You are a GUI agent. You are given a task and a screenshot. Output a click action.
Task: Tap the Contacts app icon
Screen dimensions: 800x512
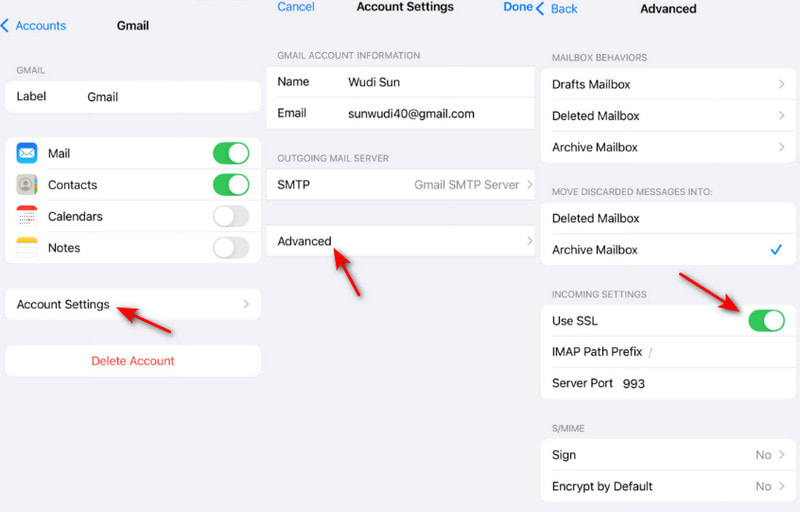click(x=27, y=185)
